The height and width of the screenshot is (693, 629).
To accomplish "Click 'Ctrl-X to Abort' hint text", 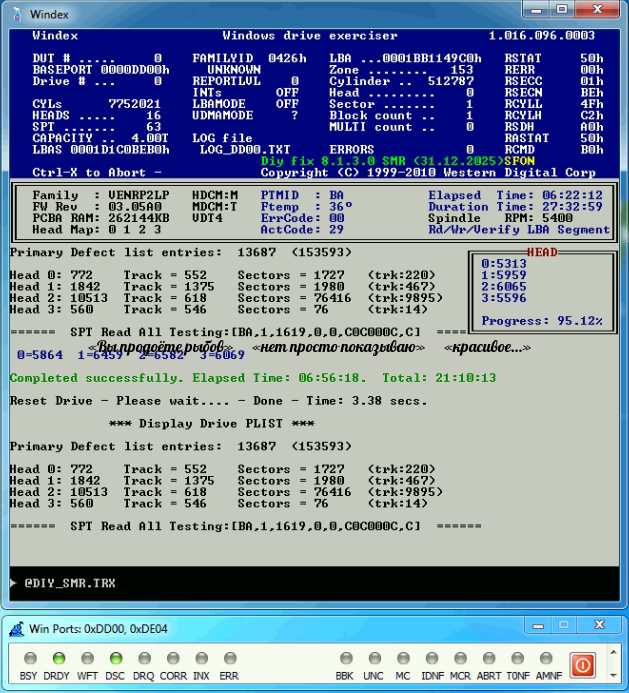I will coord(89,172).
